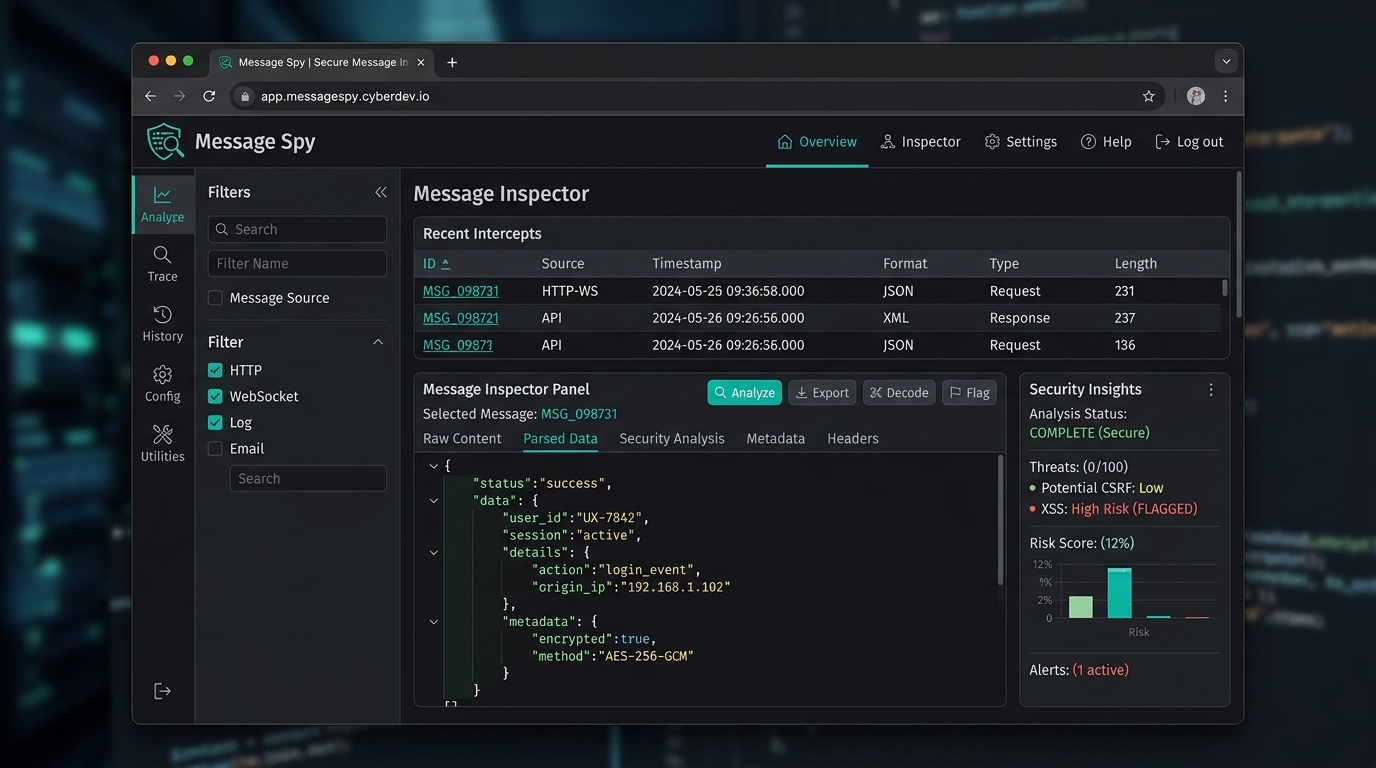Click the tallest teal risk chart bar

pos(1119,593)
